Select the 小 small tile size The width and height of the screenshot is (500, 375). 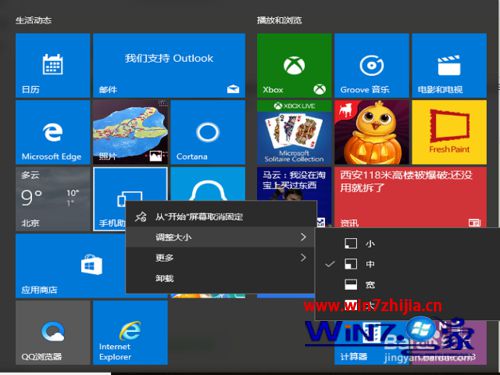[407, 244]
